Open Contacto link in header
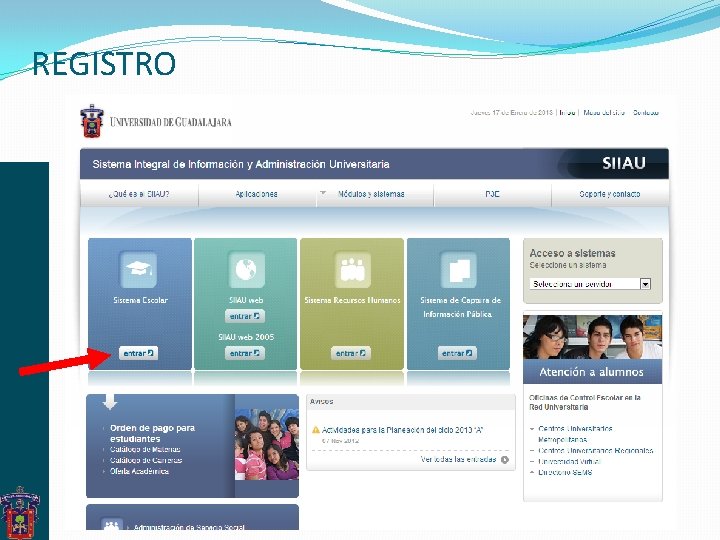720x540 pixels. click(x=646, y=112)
